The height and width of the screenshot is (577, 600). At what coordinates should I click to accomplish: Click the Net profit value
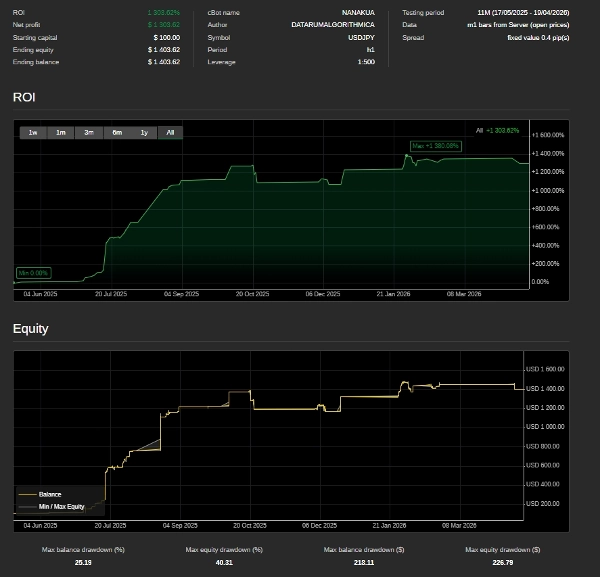point(163,24)
